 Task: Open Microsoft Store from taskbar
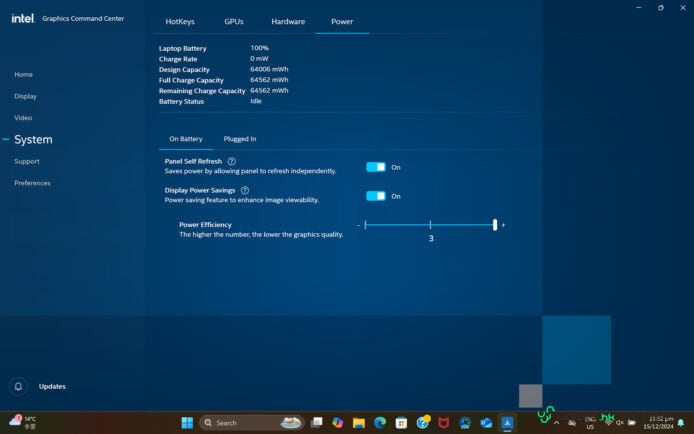(401, 423)
